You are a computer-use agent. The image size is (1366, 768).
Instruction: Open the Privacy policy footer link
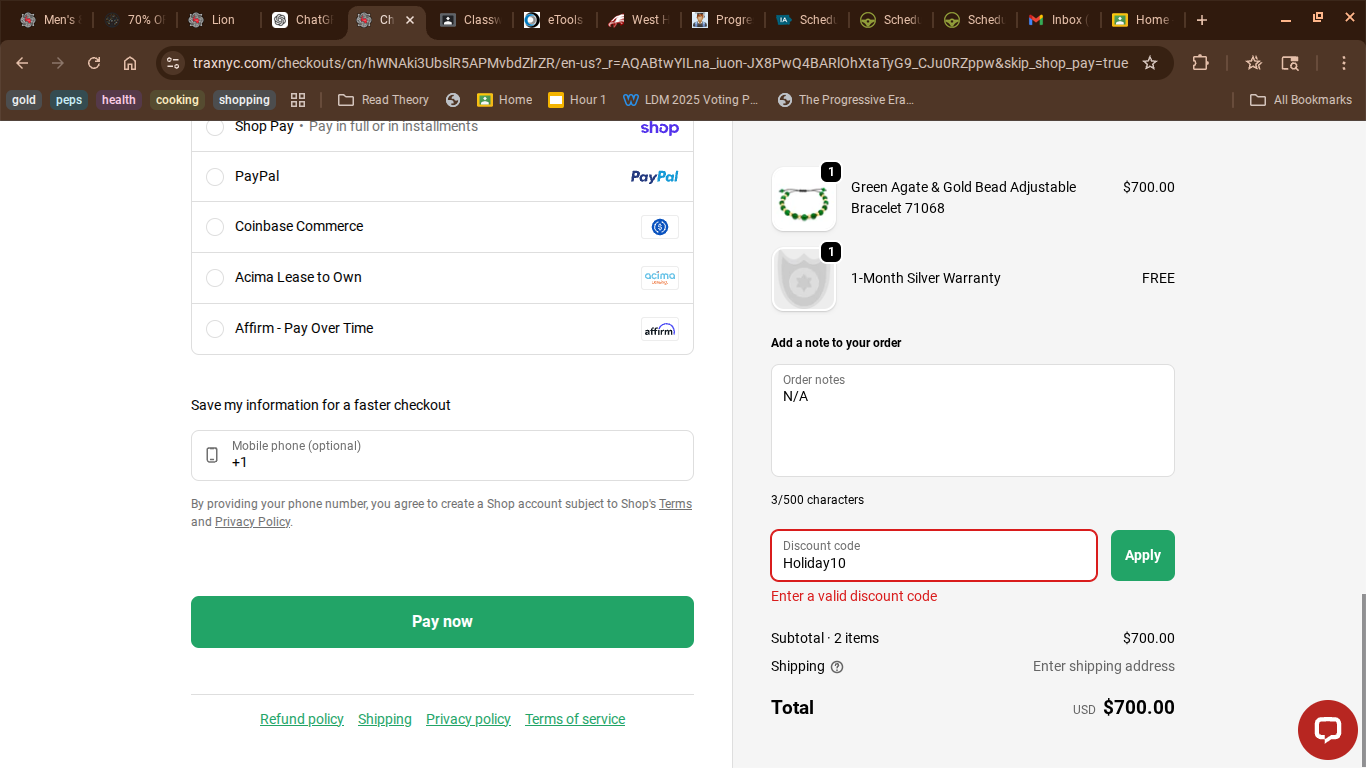[468, 719]
